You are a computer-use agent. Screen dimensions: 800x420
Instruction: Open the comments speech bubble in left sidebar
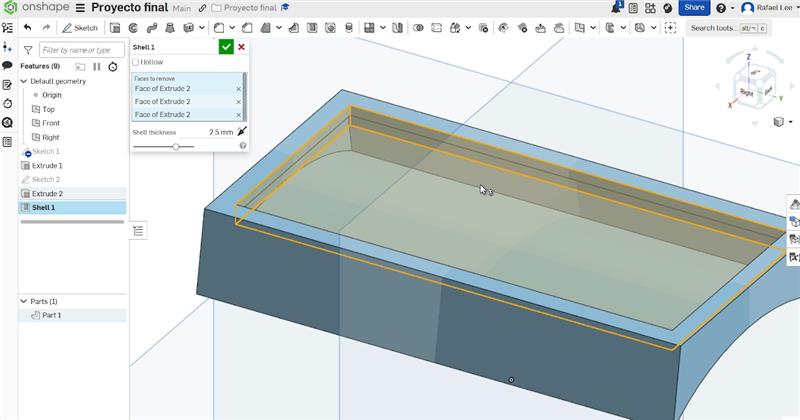pos(7,65)
